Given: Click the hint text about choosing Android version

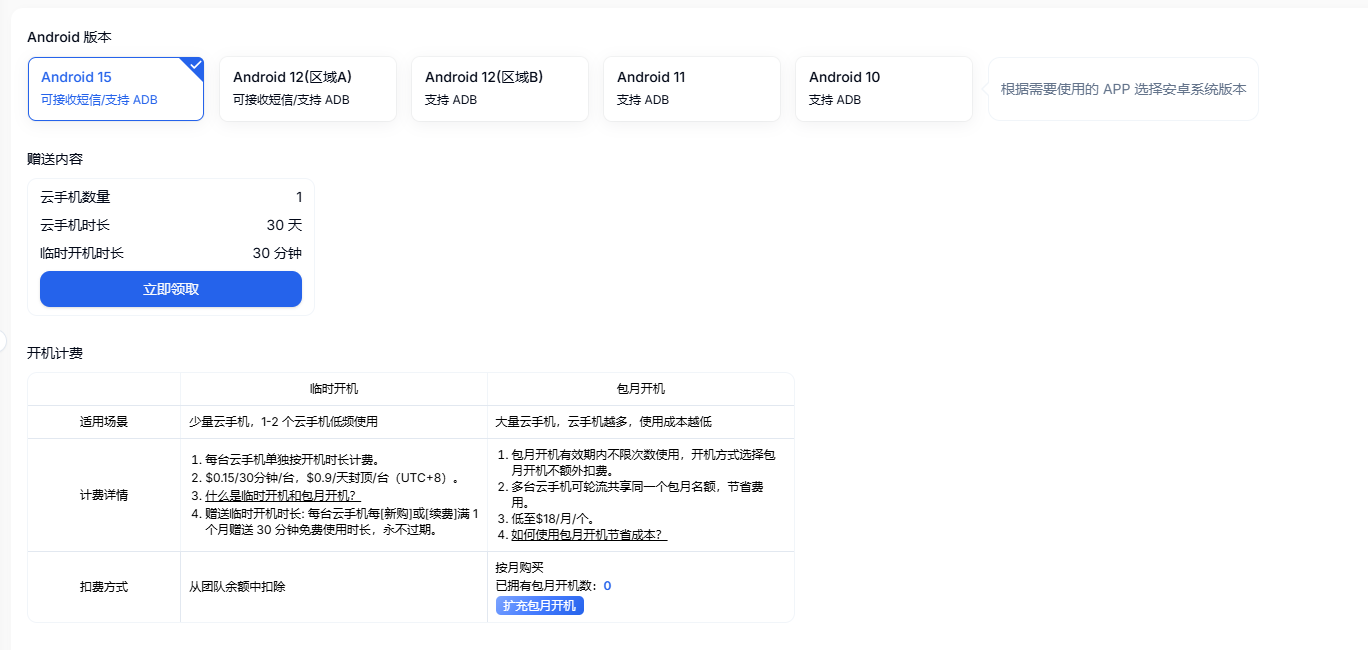Looking at the screenshot, I should click(x=1122, y=89).
